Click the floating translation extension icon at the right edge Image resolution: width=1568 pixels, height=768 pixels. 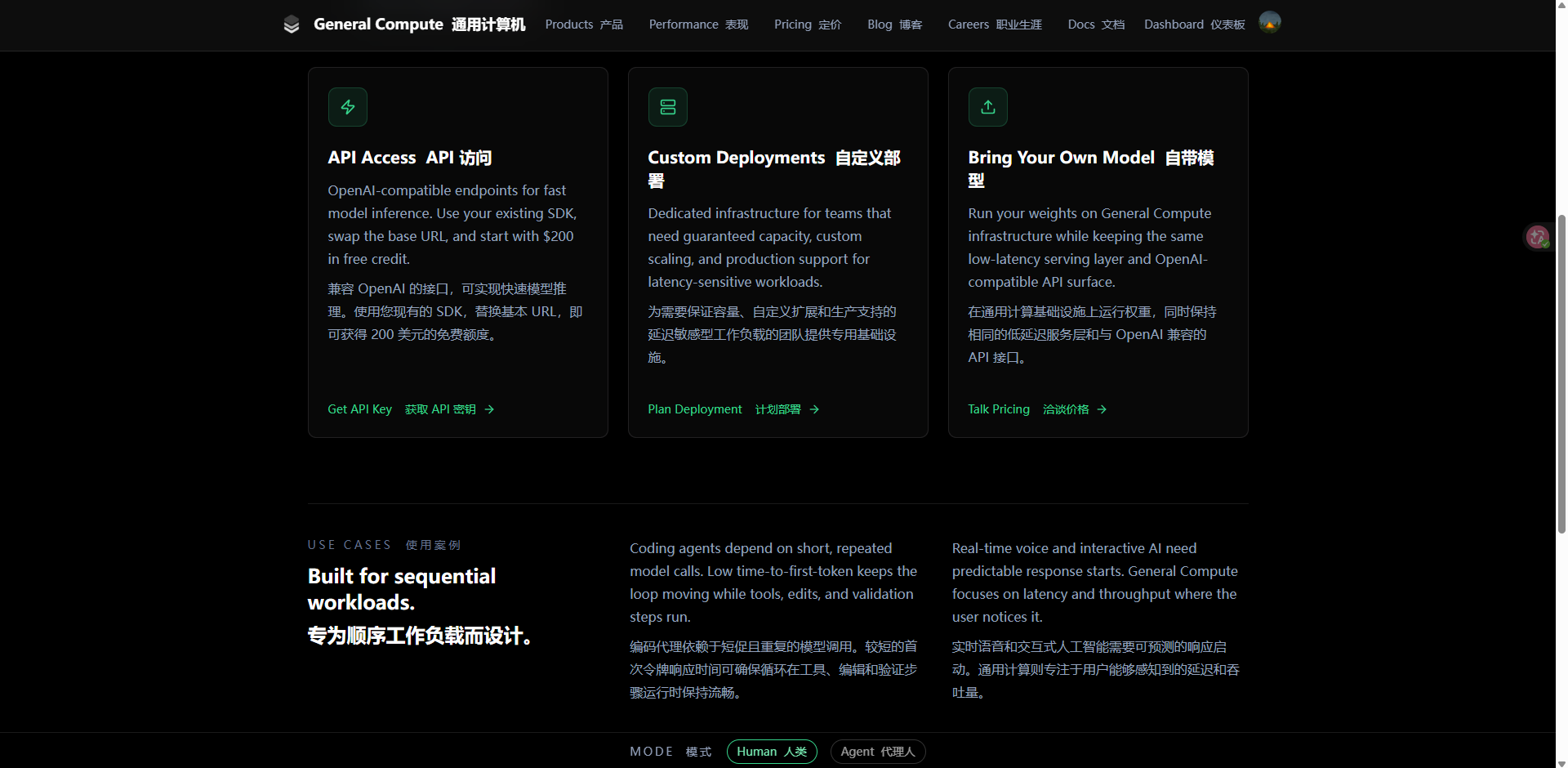(x=1538, y=237)
